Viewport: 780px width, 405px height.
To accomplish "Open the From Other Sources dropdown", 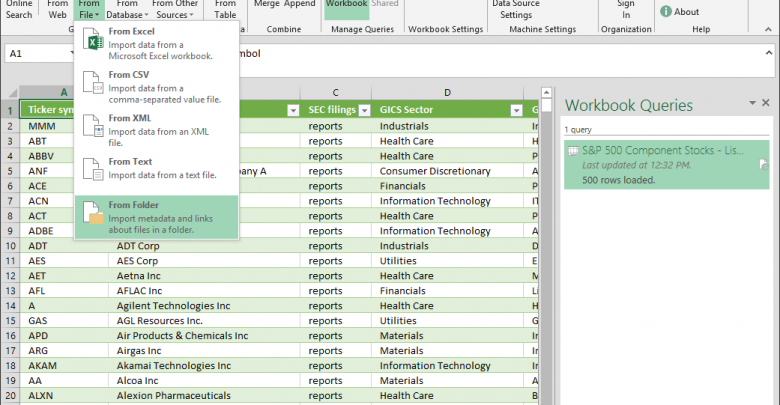I will (x=175, y=9).
